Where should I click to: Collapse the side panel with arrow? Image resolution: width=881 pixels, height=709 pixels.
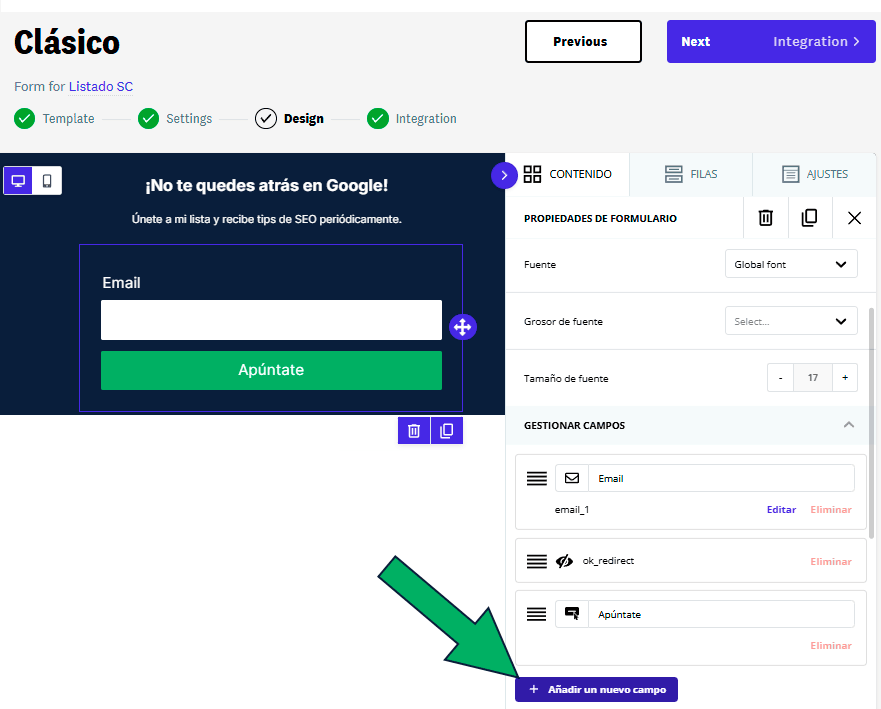[503, 175]
